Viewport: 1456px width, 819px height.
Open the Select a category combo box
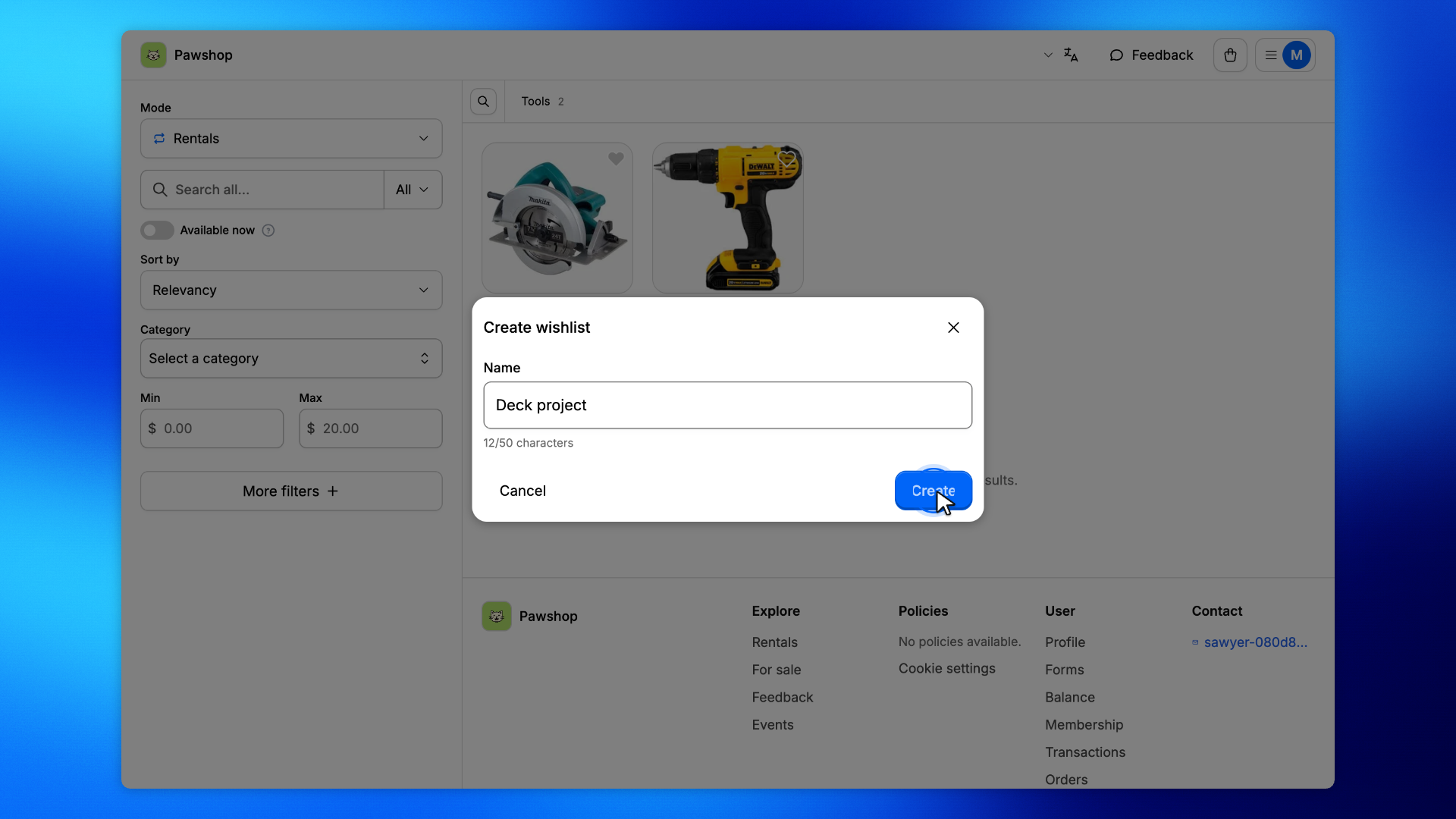[x=291, y=359]
